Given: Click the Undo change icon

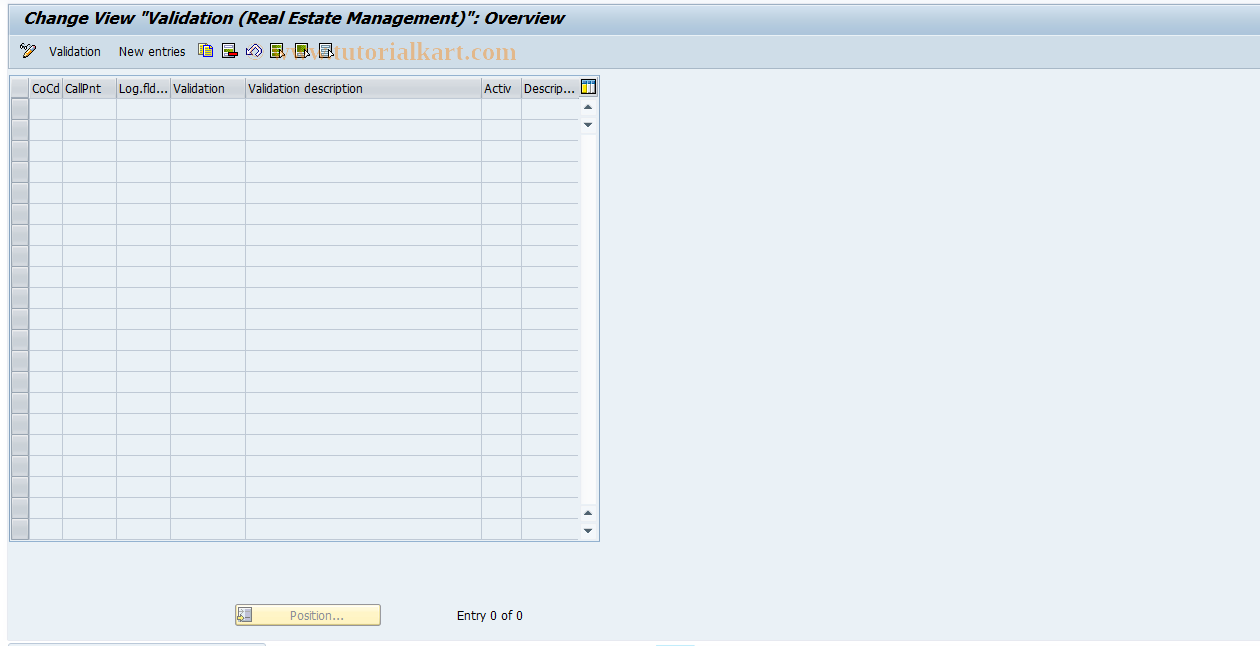Looking at the screenshot, I should click(x=254, y=50).
